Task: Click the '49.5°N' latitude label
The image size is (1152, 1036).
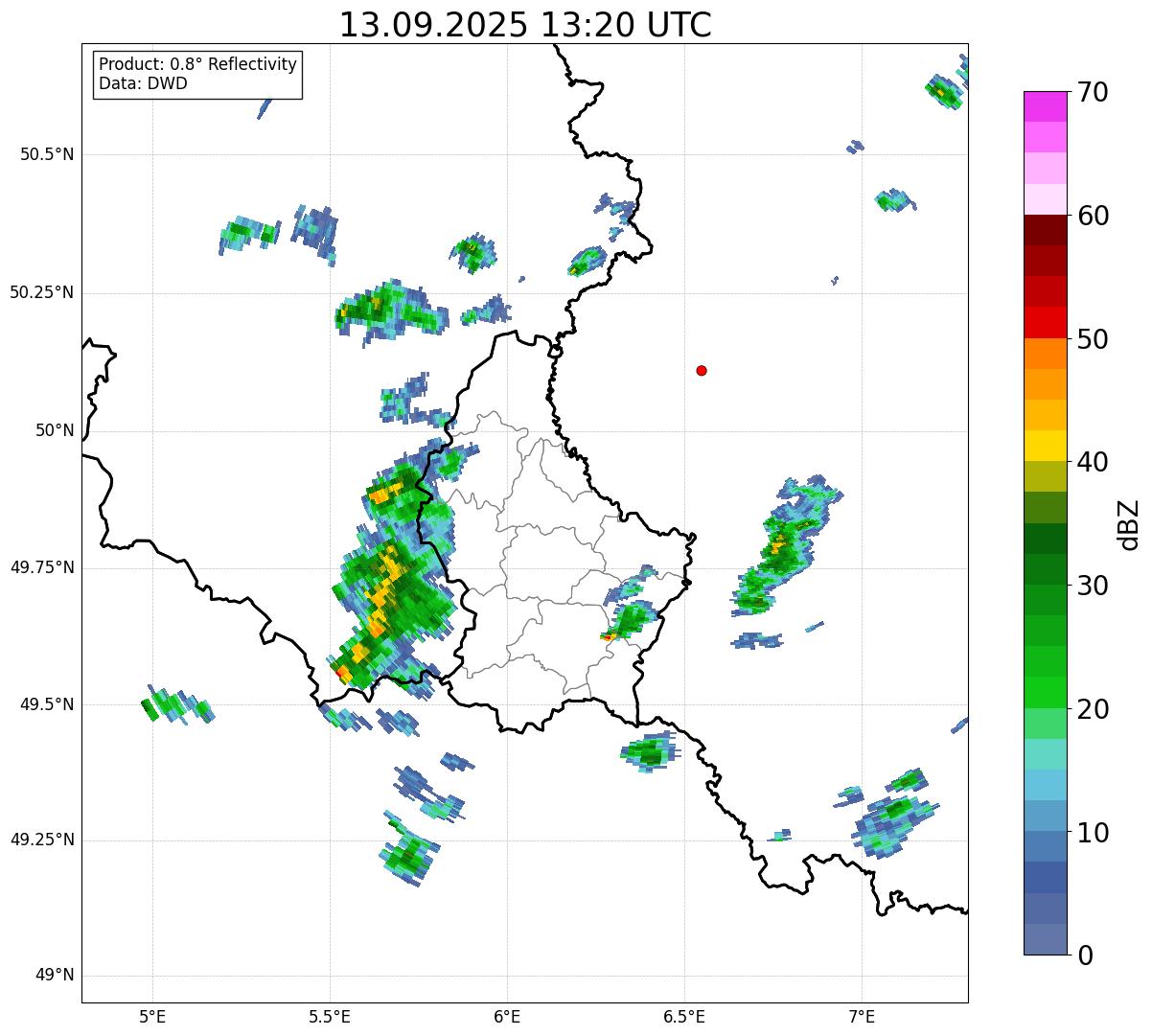Action: [x=47, y=704]
